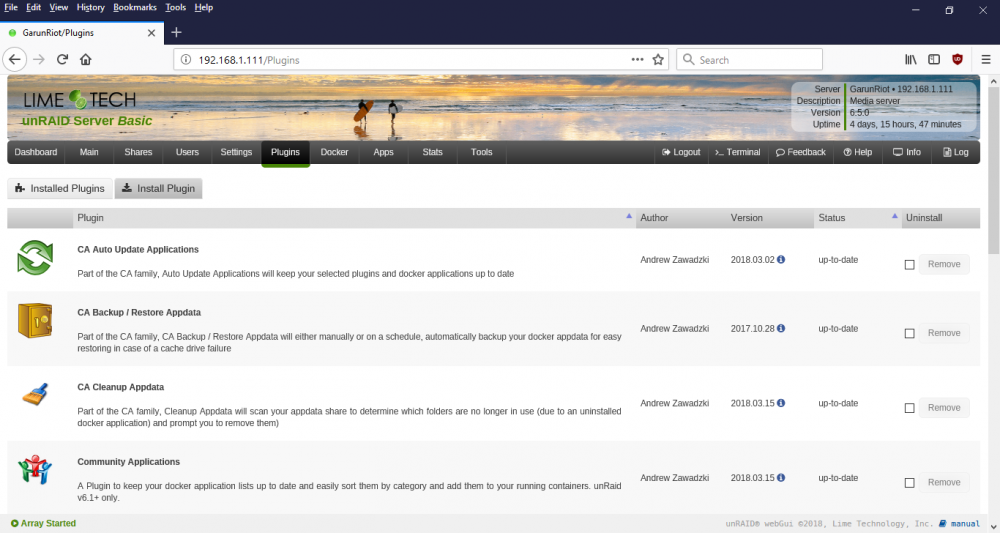
Task: Tick uninstall checkbox for CA Backup / Restore Appdata
Action: 909,333
